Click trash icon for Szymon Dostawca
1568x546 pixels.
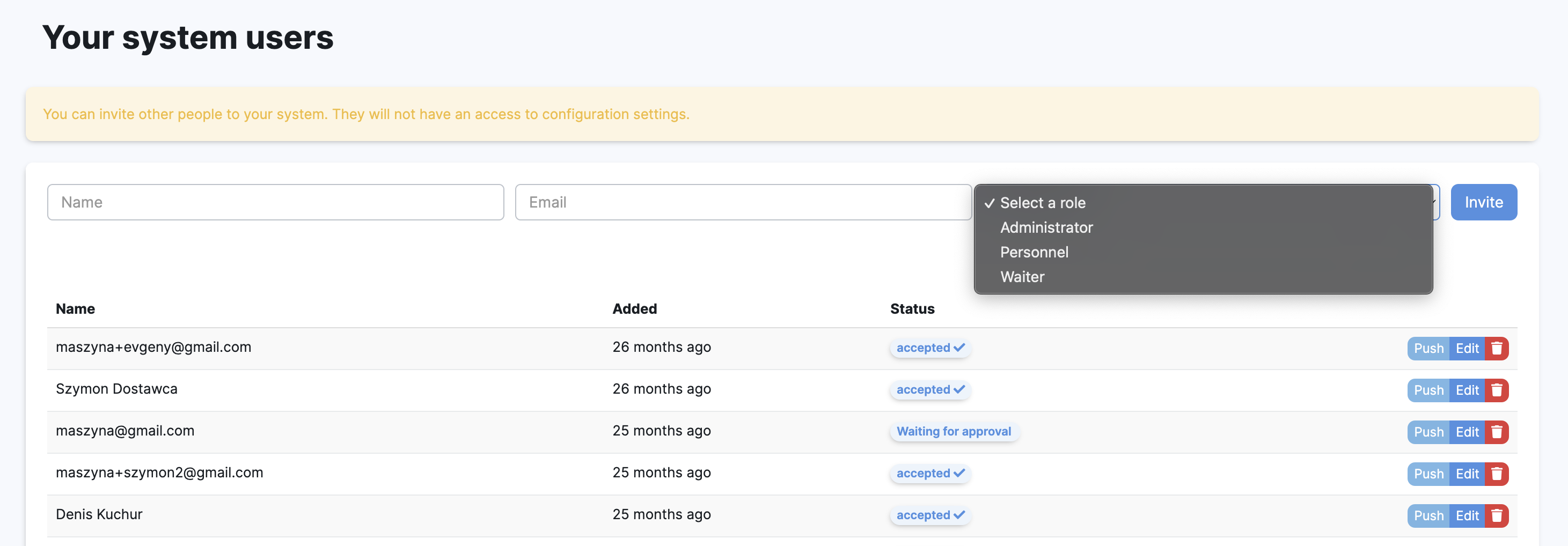tap(1496, 390)
